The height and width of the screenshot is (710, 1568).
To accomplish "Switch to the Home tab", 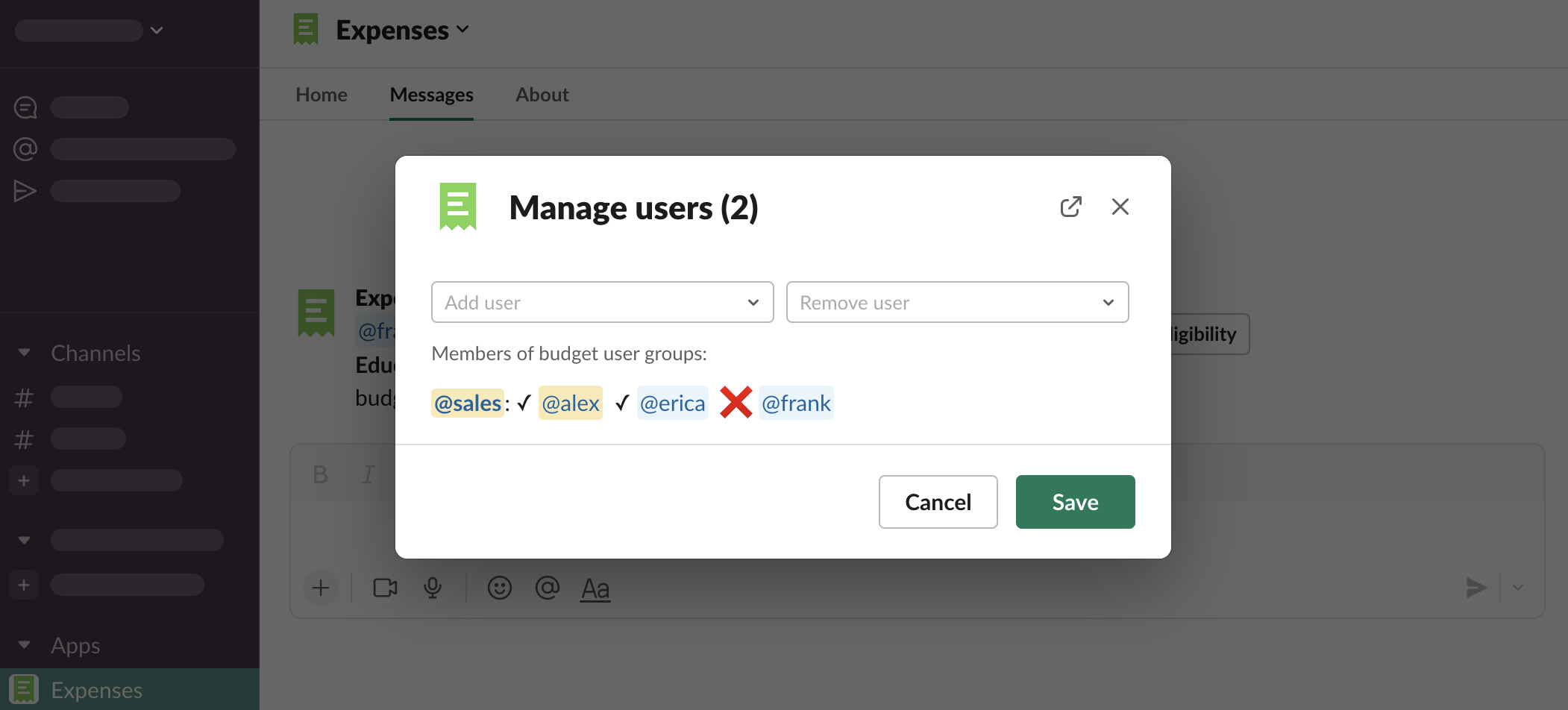I will [x=322, y=95].
